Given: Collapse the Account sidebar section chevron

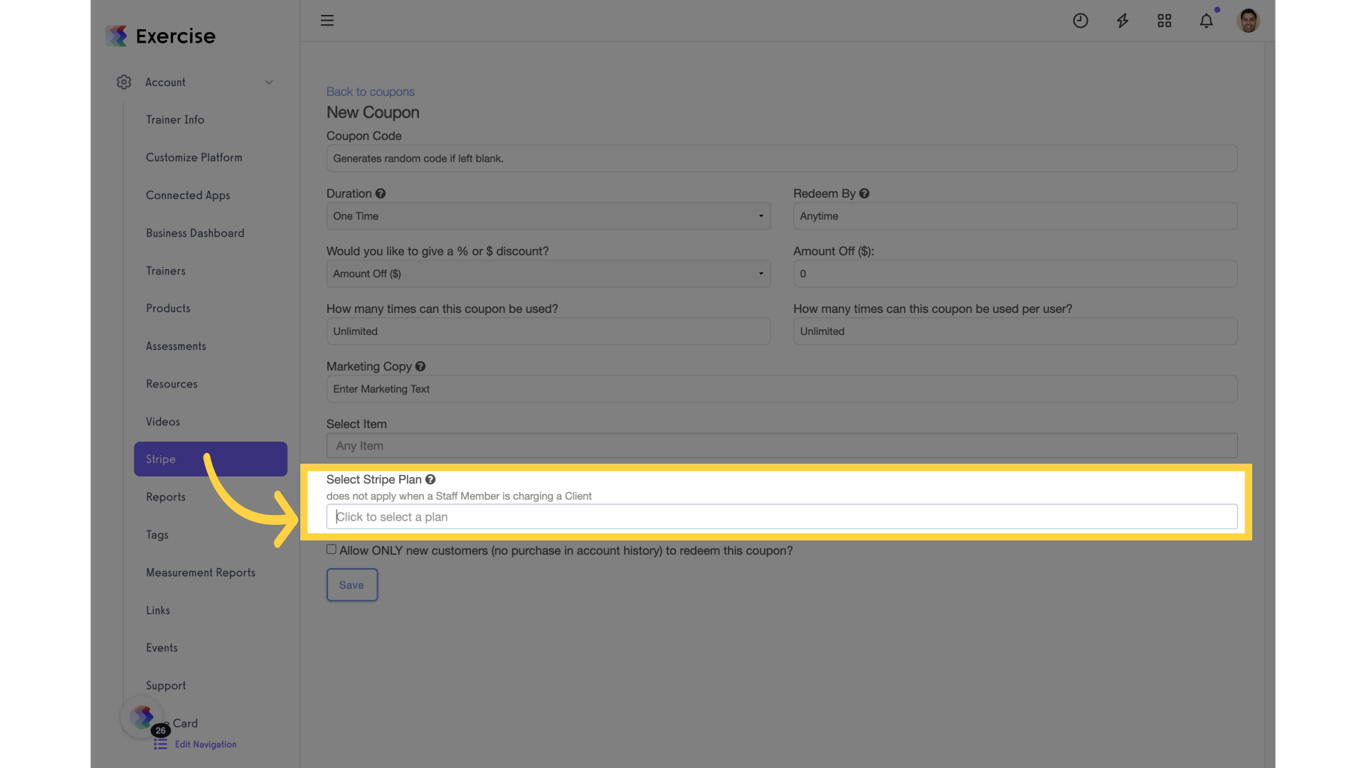Looking at the screenshot, I should 268,82.
